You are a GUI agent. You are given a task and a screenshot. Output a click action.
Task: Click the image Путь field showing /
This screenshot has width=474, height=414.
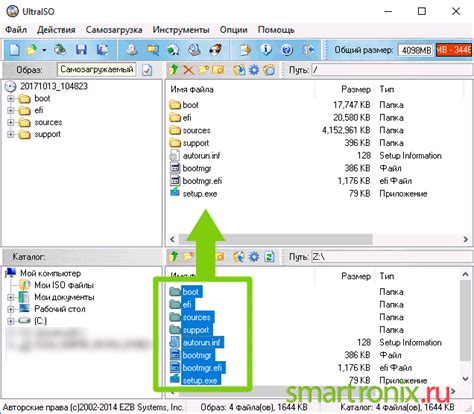(392, 70)
